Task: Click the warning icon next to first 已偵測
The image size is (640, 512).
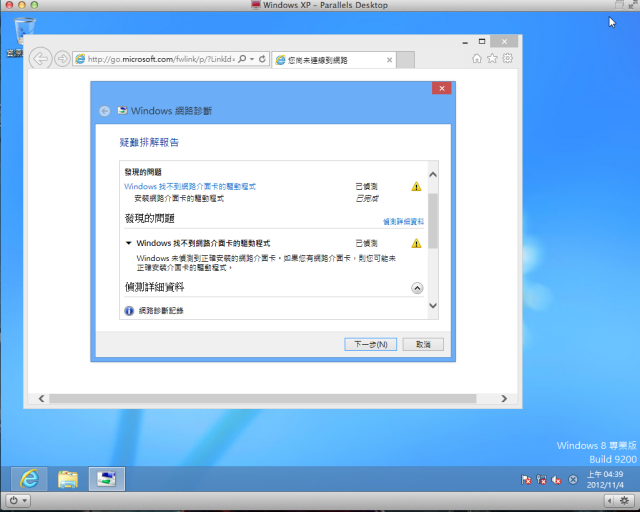Action: click(416, 187)
